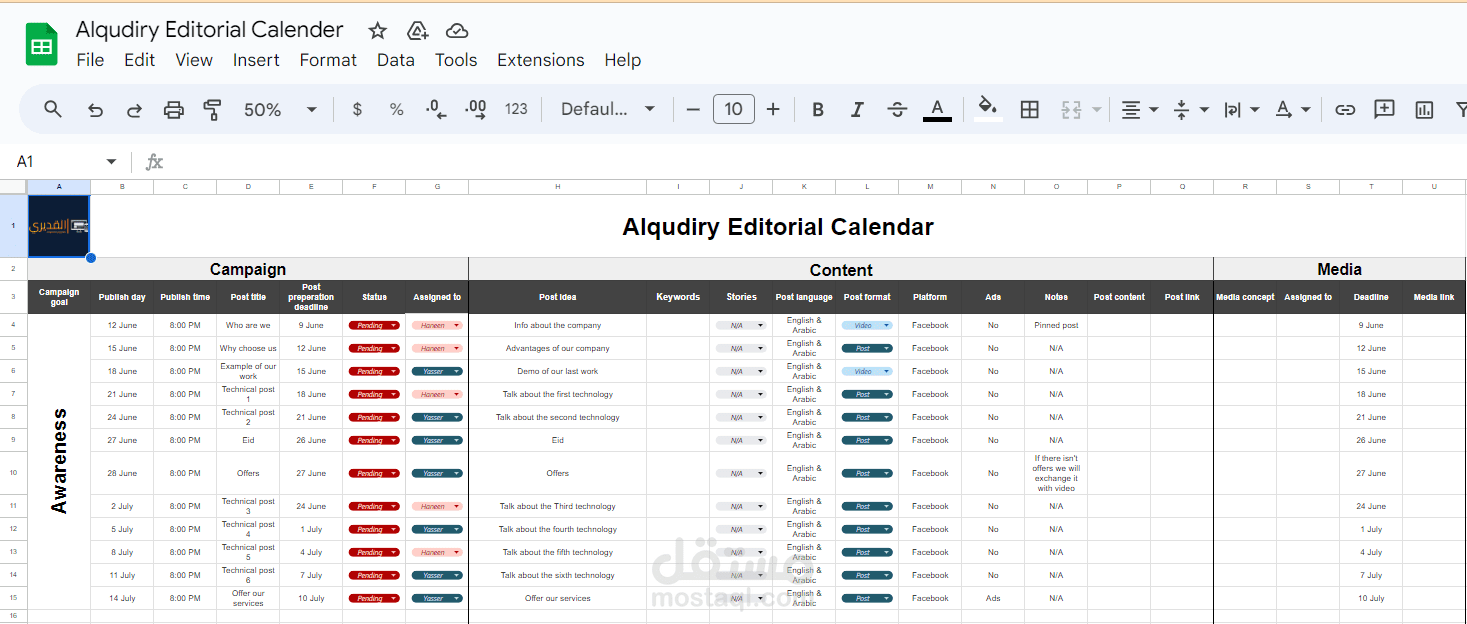The image size is (1467, 624).
Task: Select column H header
Action: (557, 187)
